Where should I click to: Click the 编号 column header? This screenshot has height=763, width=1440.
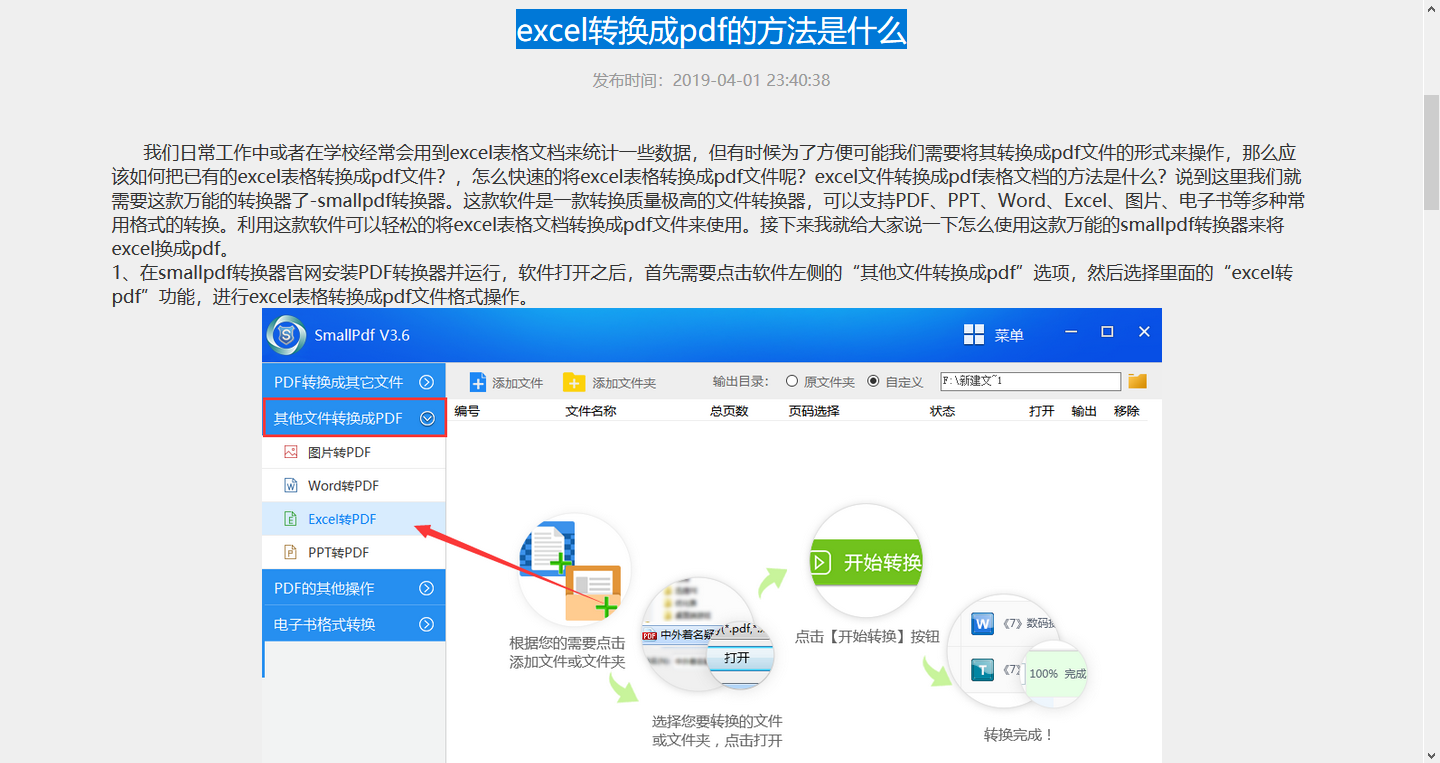pyautogui.click(x=467, y=411)
